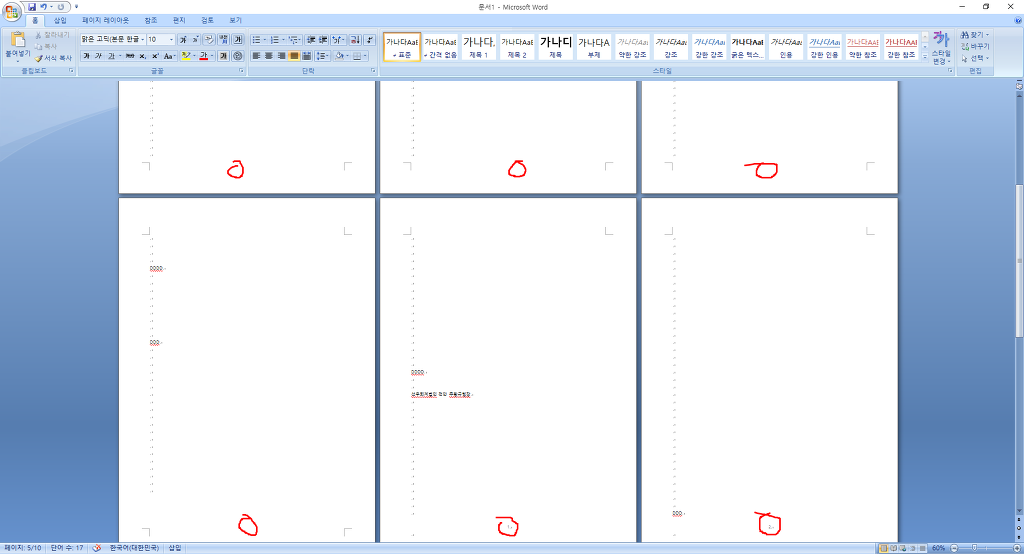Open the 찾기 find tool

pos(975,35)
